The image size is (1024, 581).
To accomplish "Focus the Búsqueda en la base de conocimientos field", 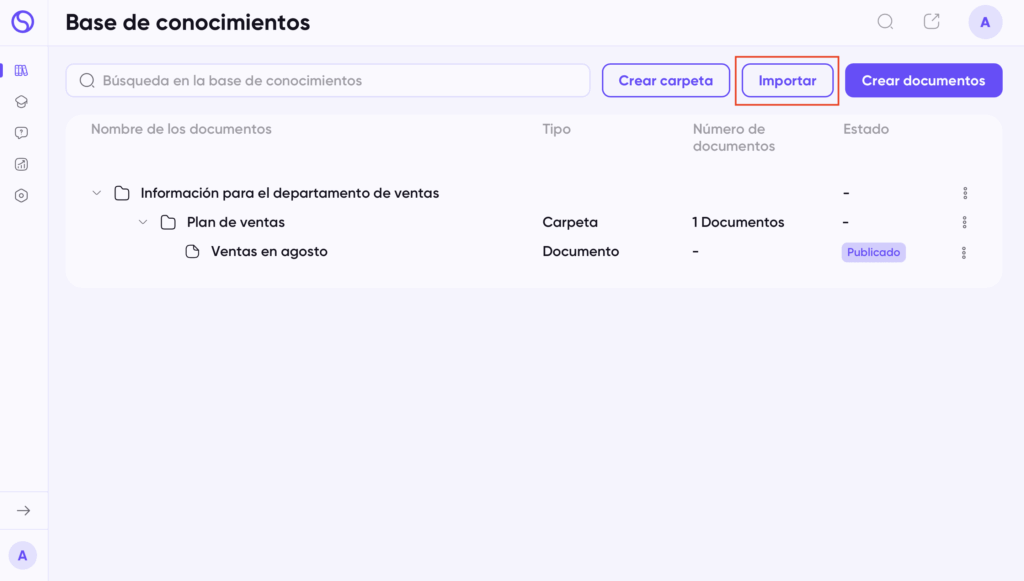I will click(328, 80).
